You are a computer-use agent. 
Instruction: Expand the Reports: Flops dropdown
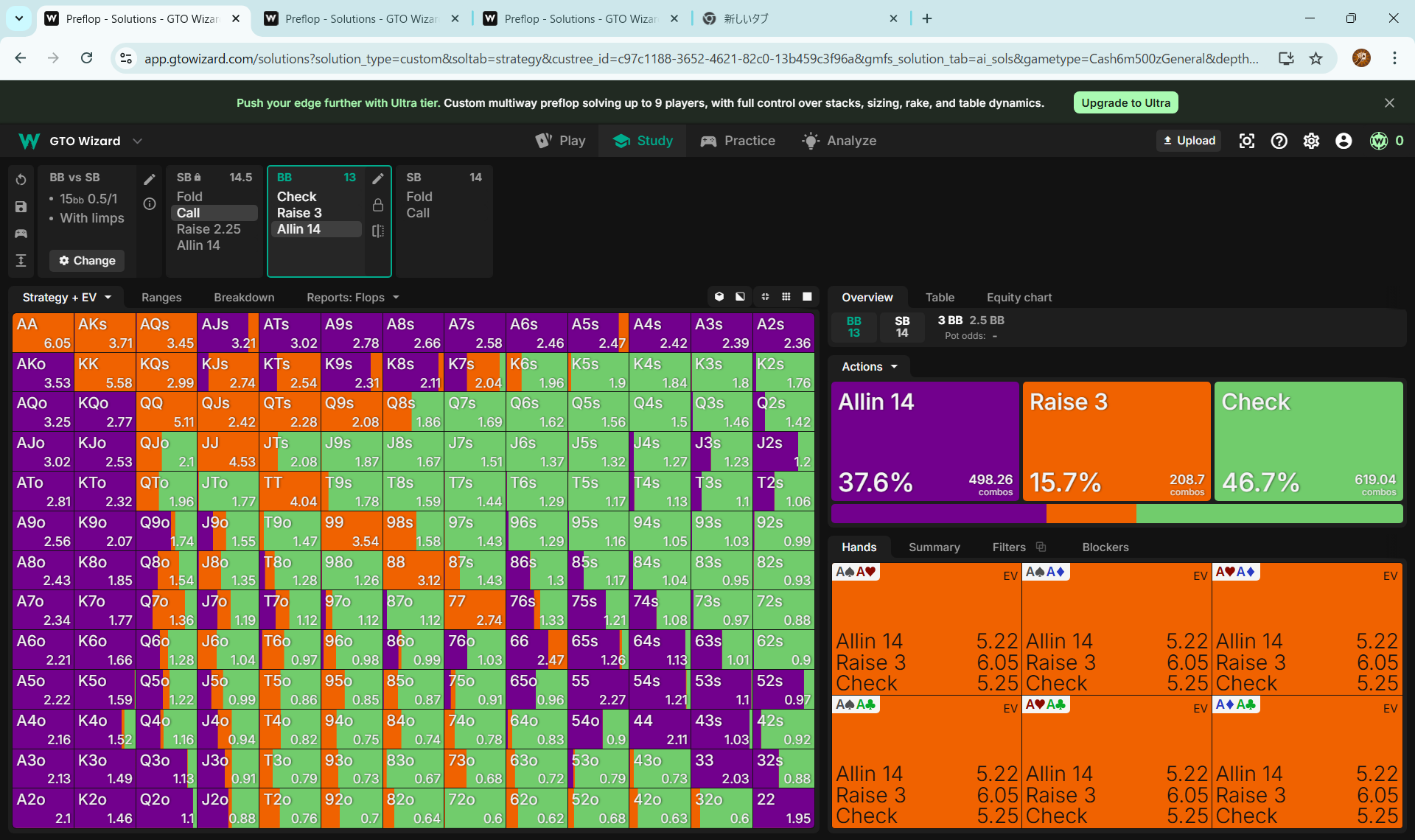pos(352,298)
